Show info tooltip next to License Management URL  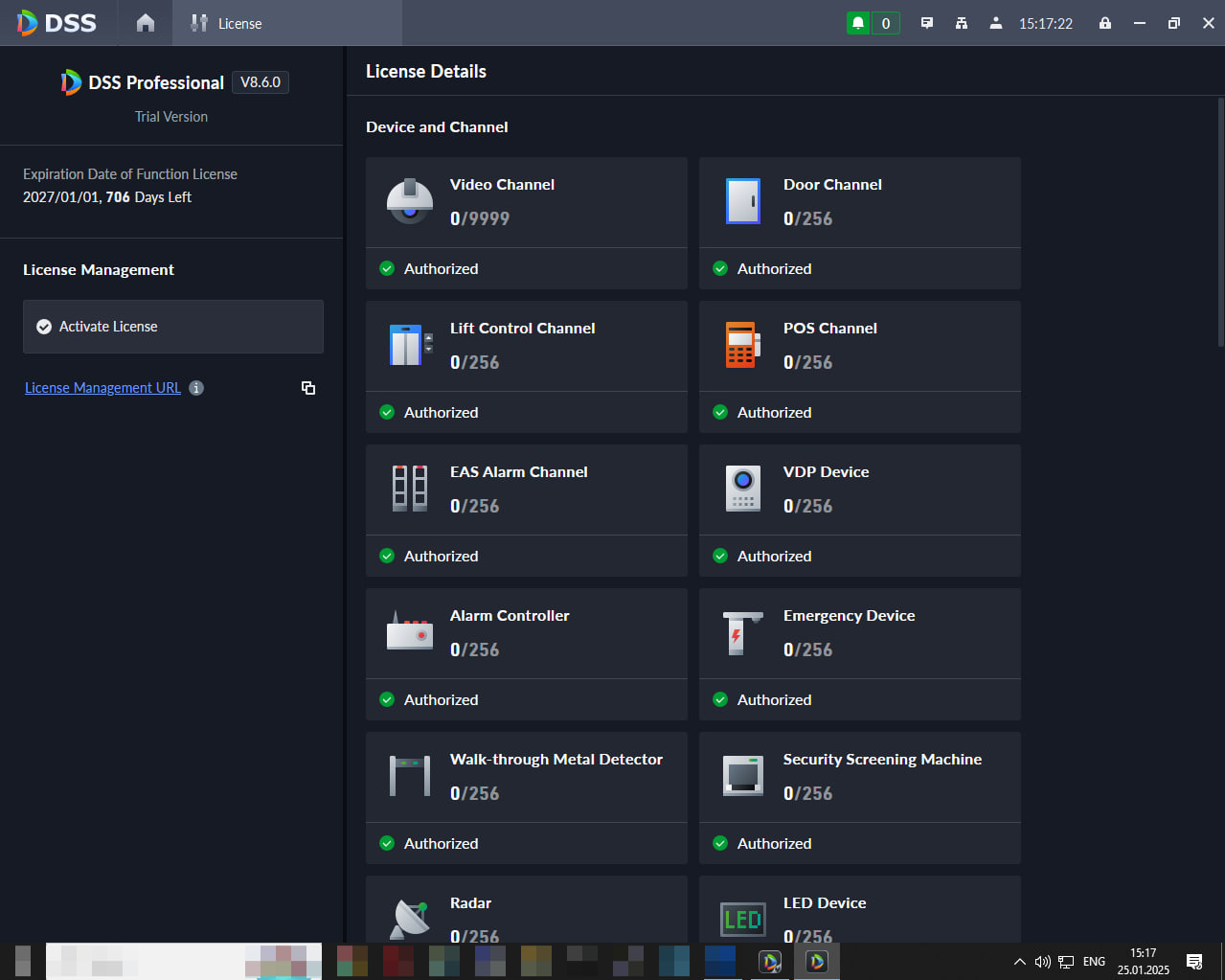coord(196,388)
